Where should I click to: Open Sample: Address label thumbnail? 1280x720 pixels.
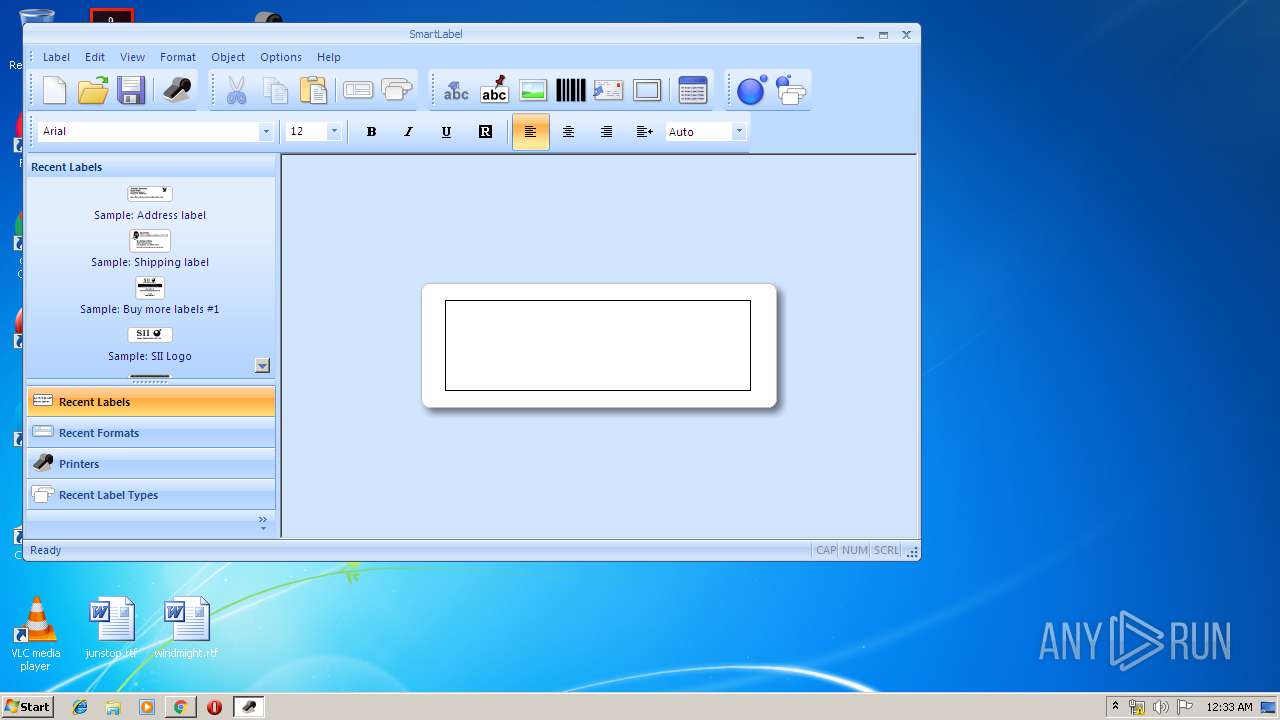tap(150, 194)
